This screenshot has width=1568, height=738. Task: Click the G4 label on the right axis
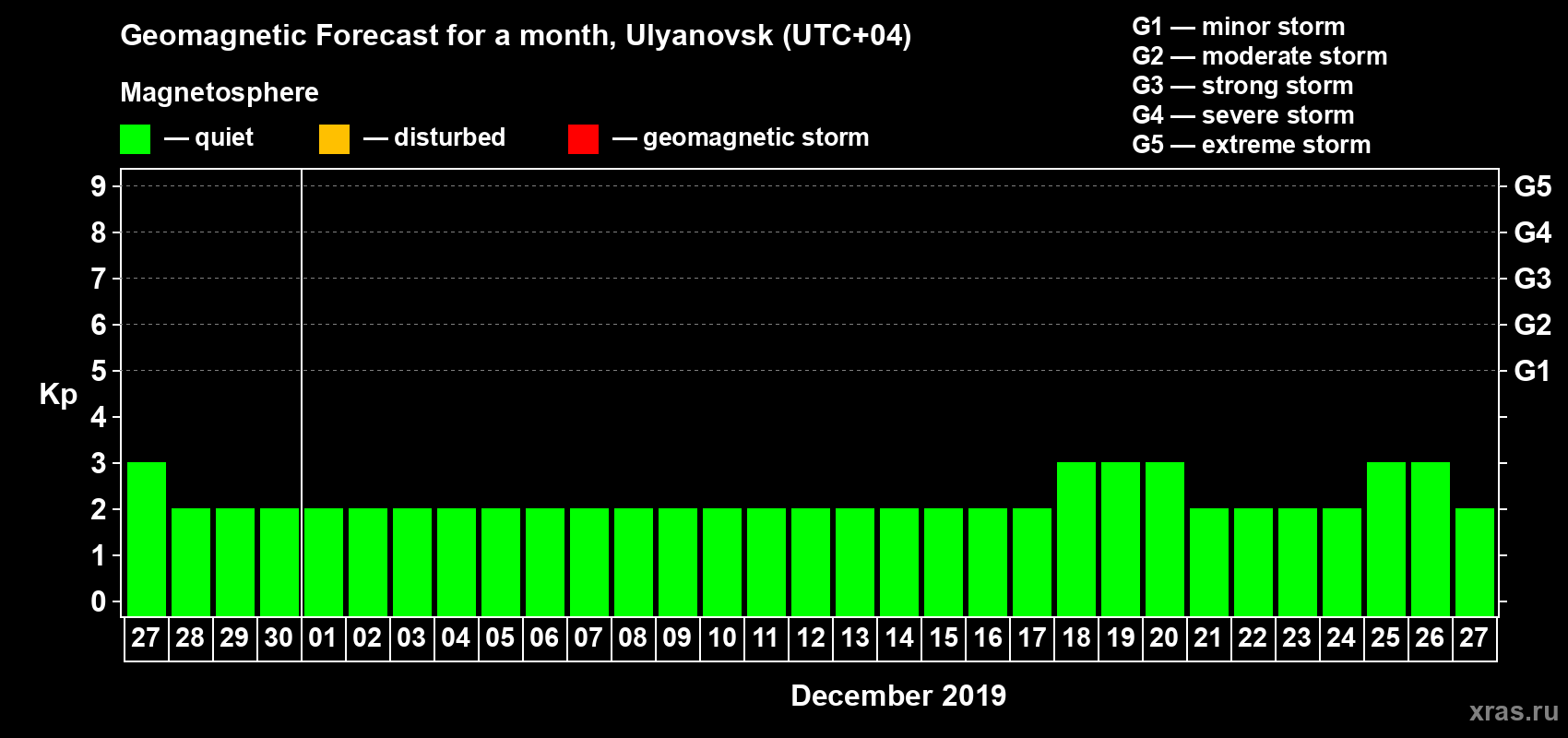coord(1532,232)
